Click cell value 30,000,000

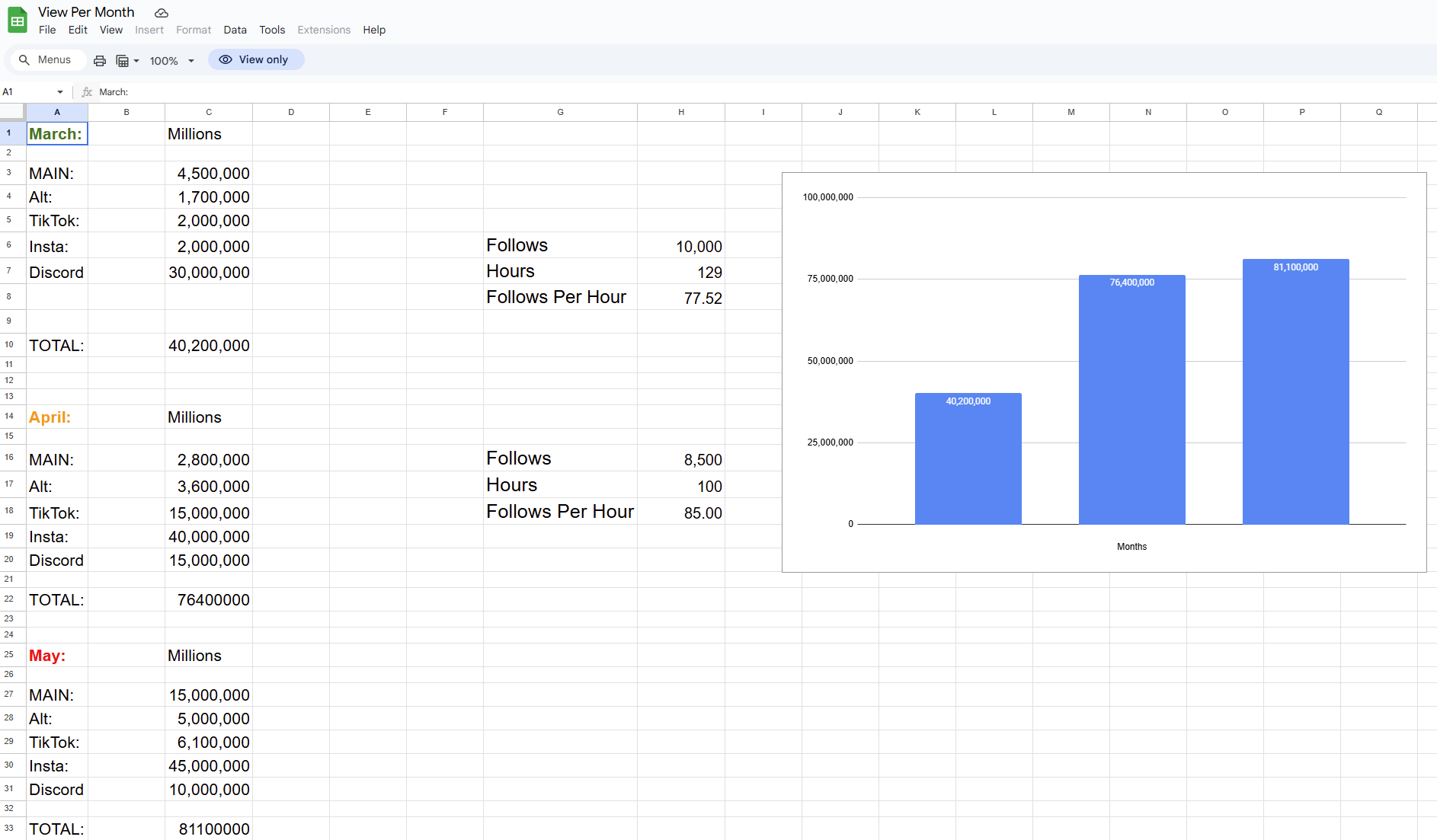[209, 272]
